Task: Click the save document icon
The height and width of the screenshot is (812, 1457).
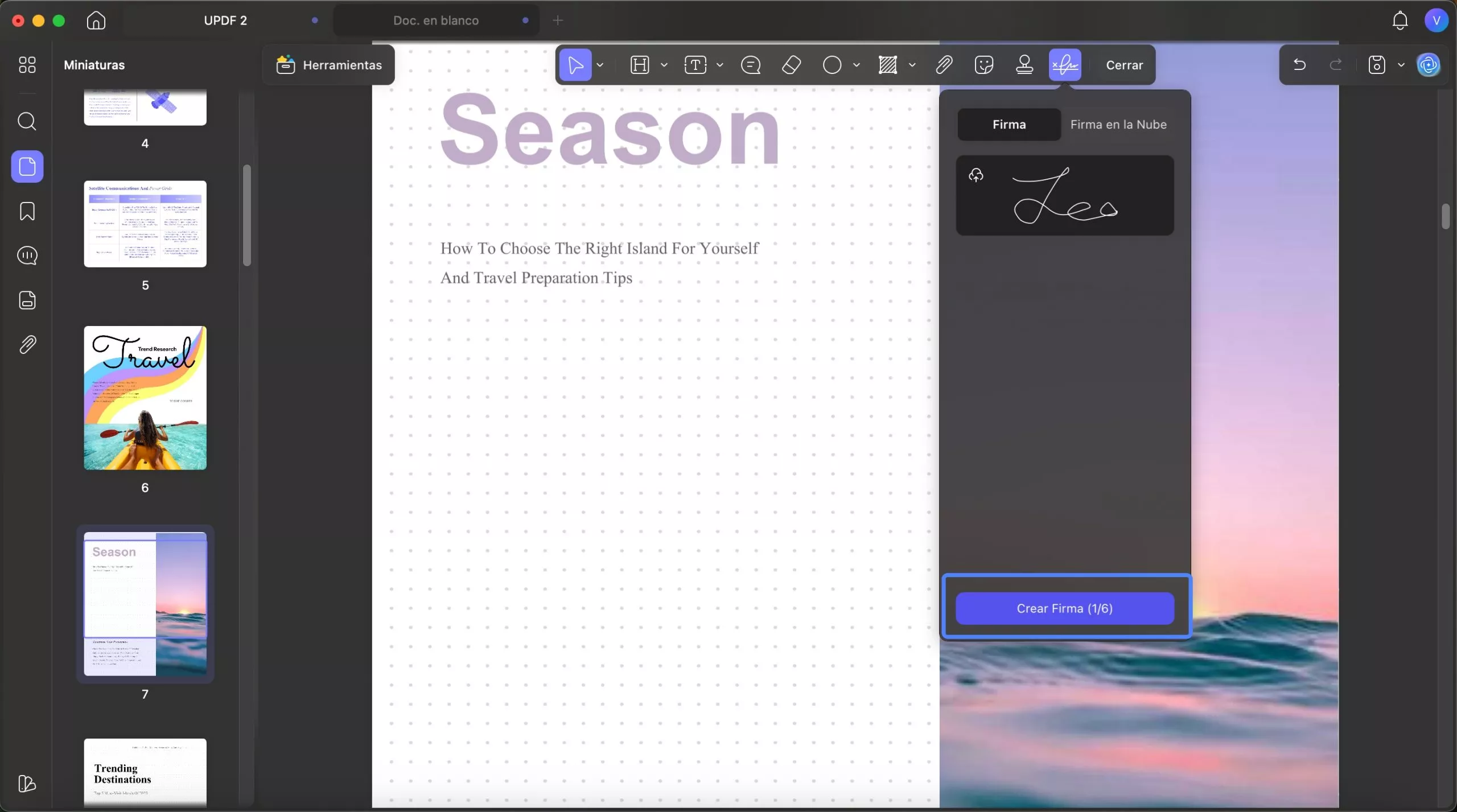Action: point(1377,65)
